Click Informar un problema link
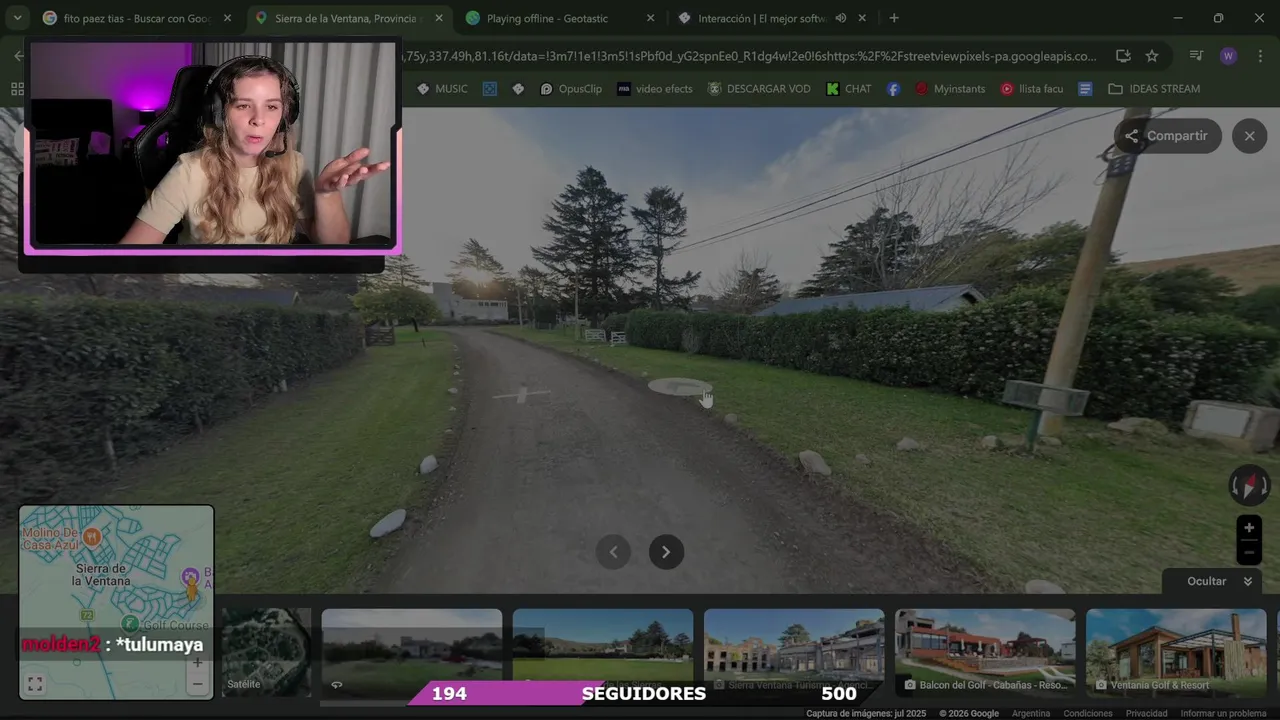Screen dimensions: 1280x720 coord(1223,713)
